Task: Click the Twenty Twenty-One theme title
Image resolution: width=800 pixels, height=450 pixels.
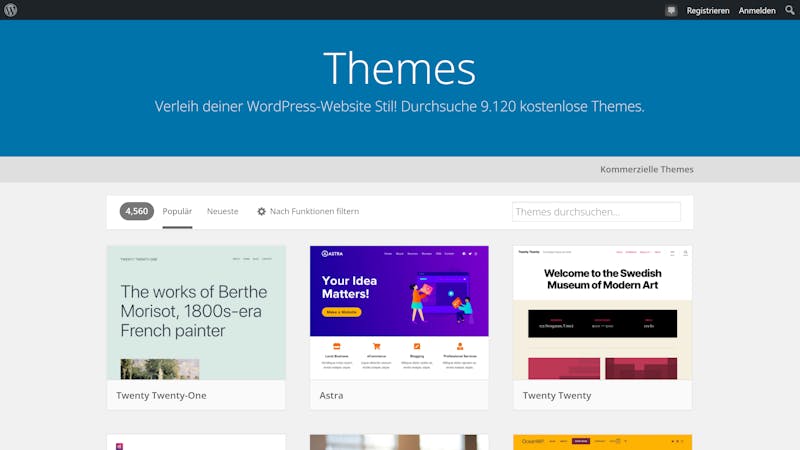Action: [161, 395]
